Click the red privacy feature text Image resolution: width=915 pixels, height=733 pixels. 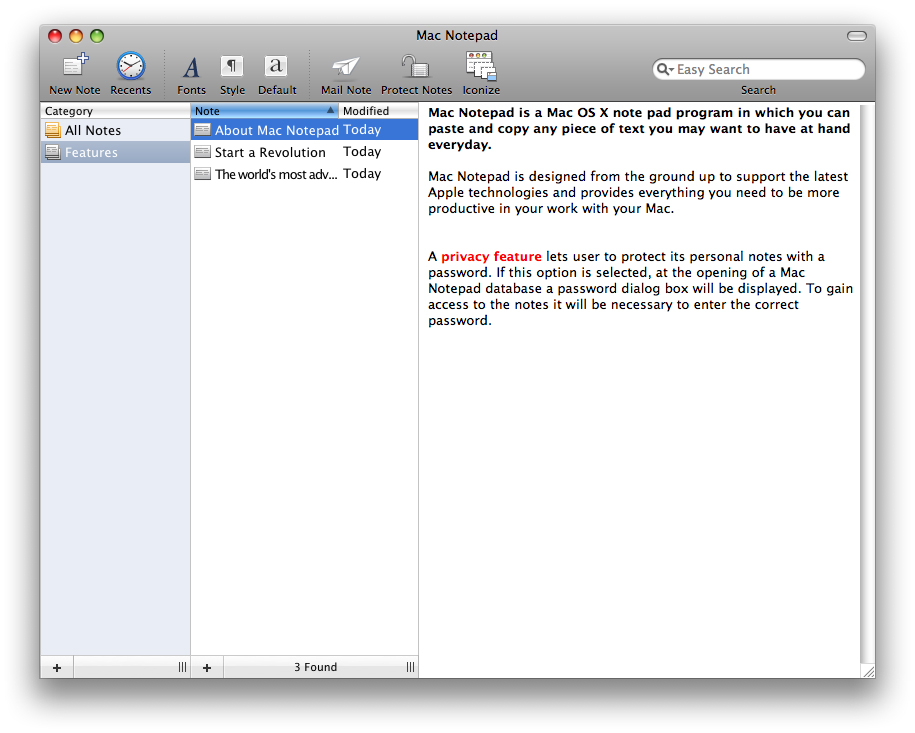coord(491,256)
